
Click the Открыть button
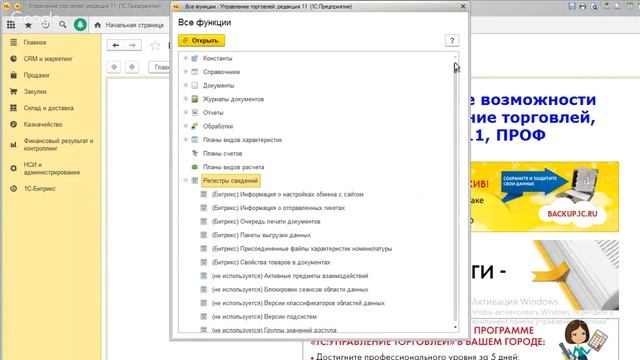pos(201,41)
